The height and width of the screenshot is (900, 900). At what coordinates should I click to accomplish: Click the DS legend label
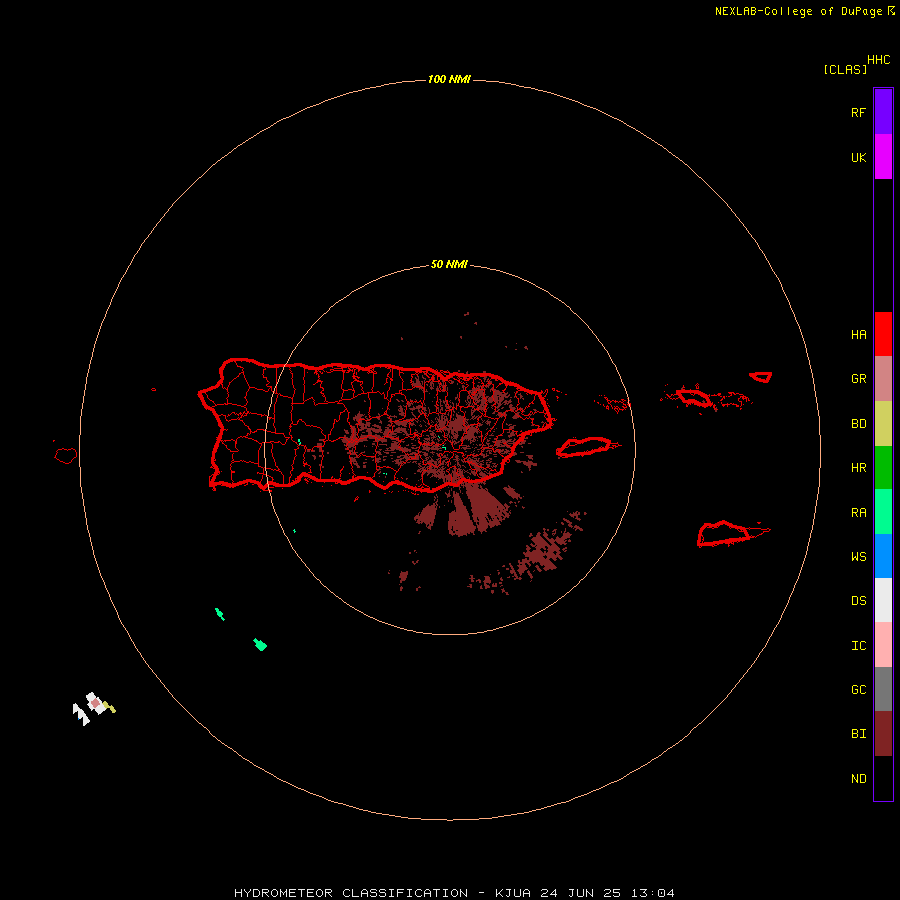(858, 601)
